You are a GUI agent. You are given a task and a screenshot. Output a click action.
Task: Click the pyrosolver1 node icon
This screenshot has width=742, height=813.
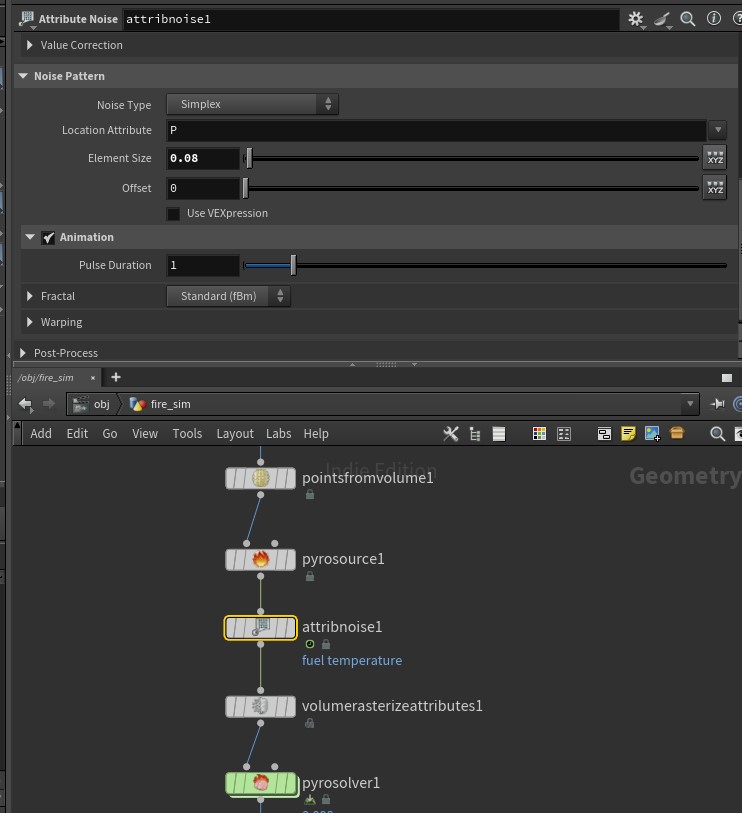(260, 783)
